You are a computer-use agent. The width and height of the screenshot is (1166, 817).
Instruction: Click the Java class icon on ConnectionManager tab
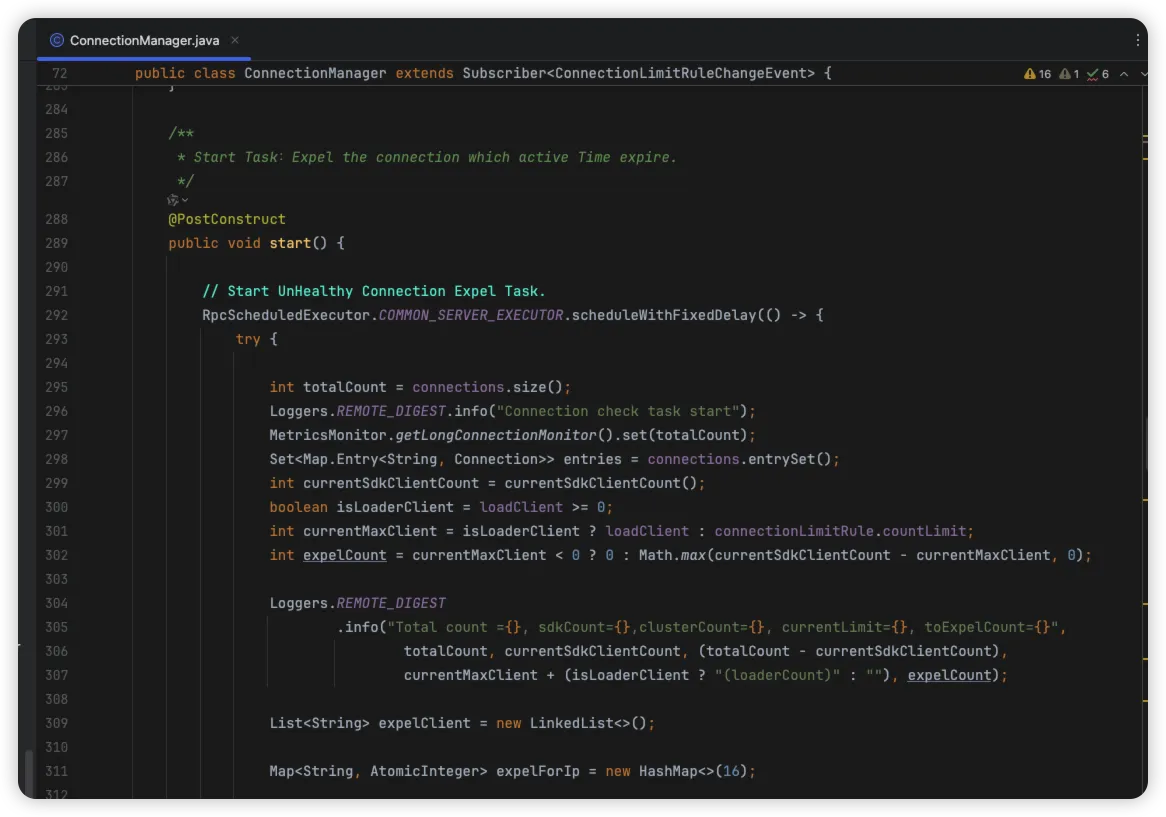(57, 40)
